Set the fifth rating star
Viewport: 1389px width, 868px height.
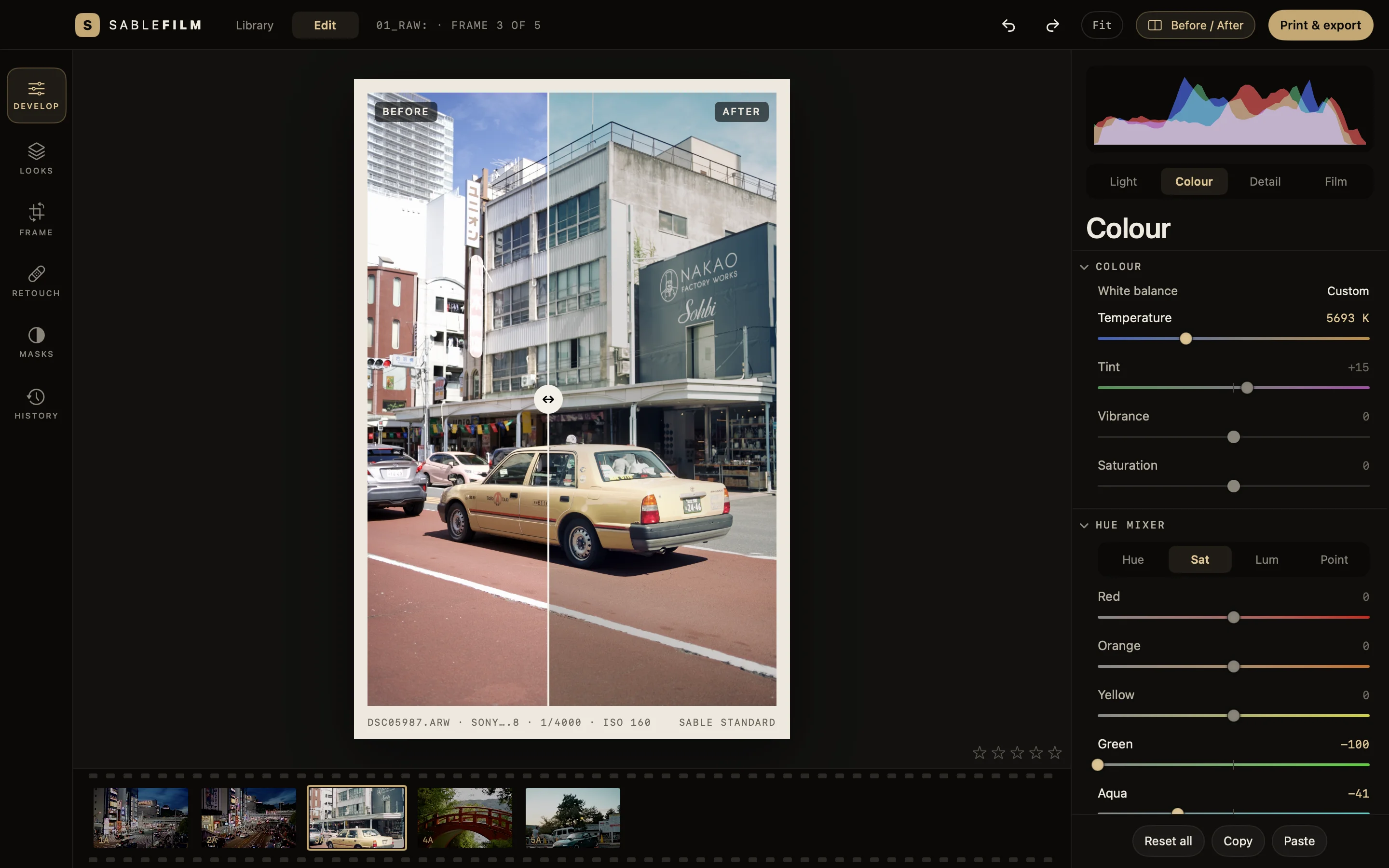pyautogui.click(x=1055, y=753)
